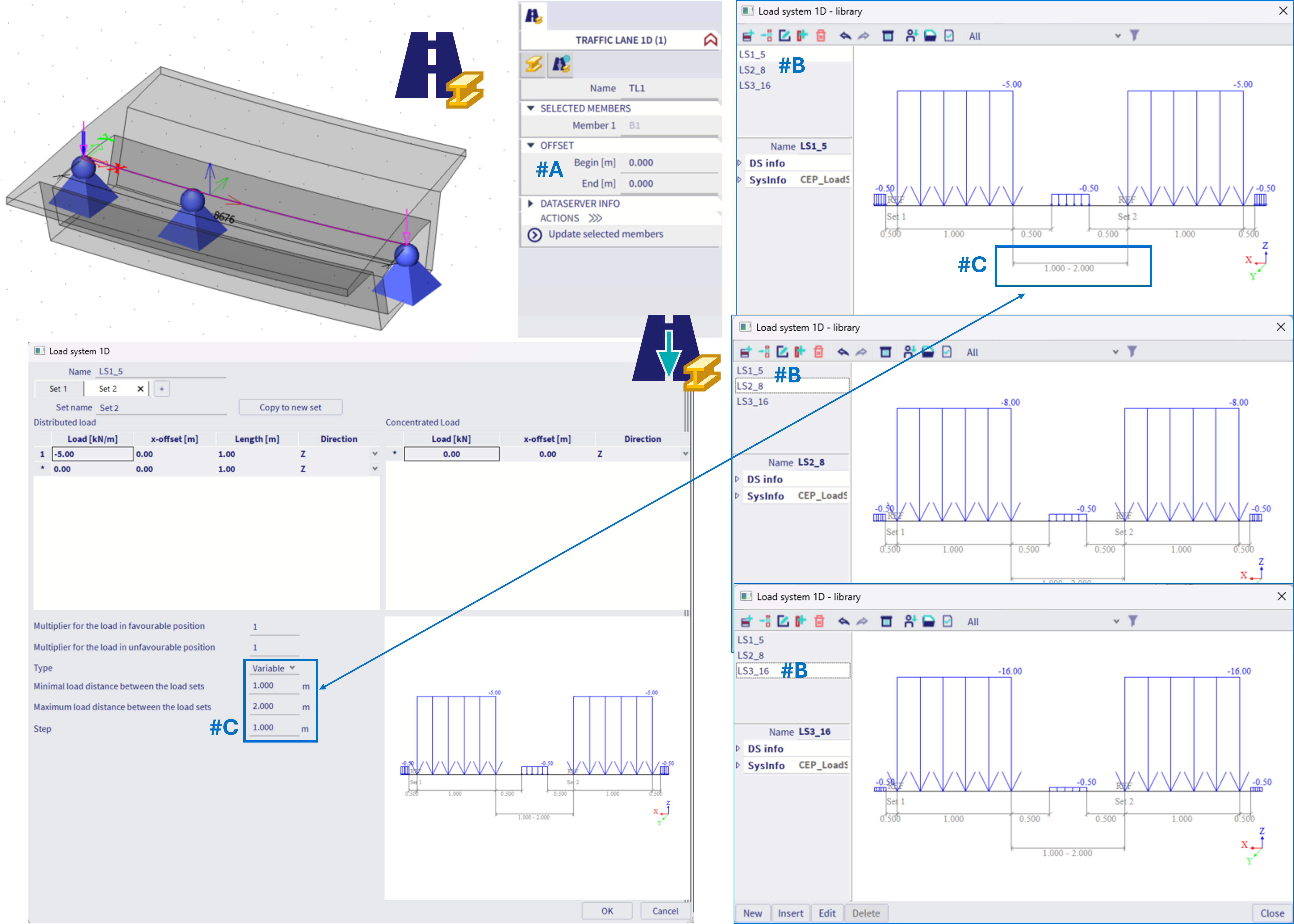
Task: Click the traffic lane settings icon beside the beam icon
Action: tap(561, 64)
